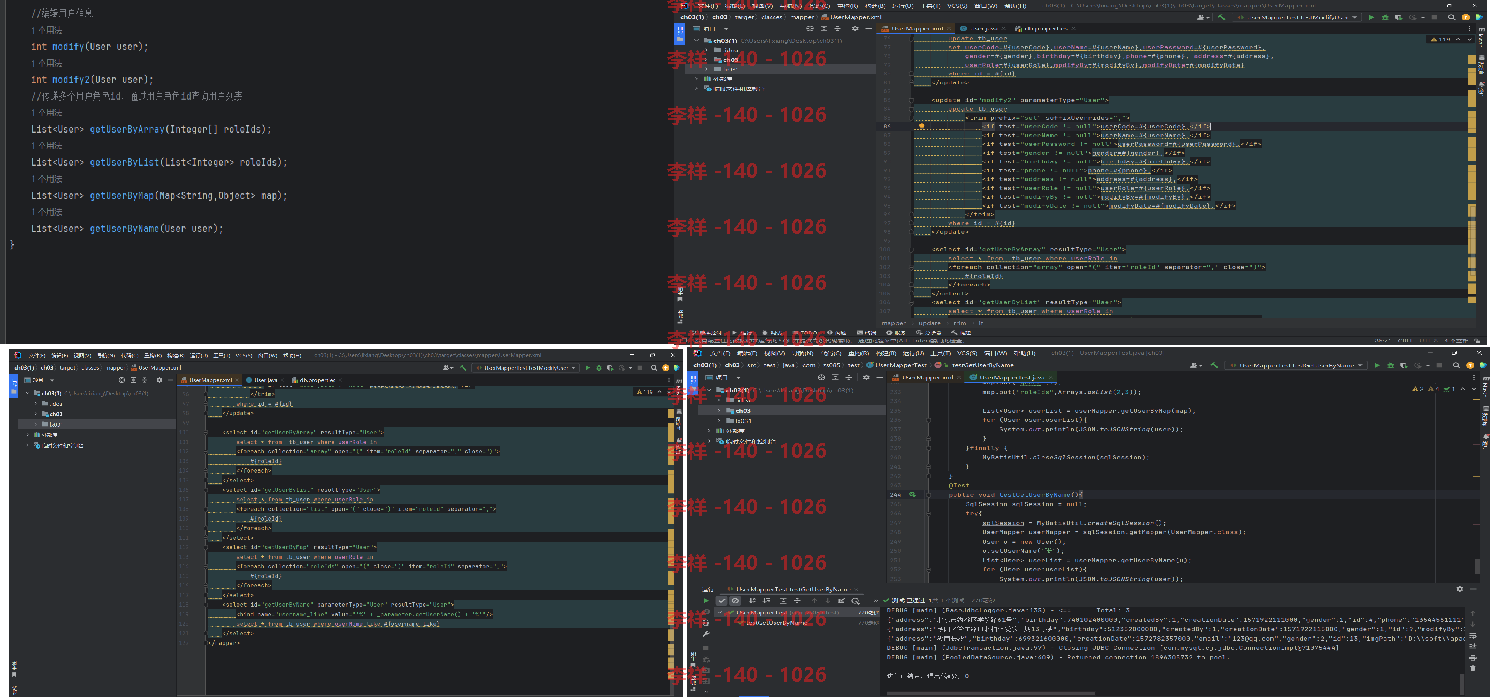Start debugging in the bottom-left IDE window
Screen dimensions: 1494x697
tap(599, 368)
